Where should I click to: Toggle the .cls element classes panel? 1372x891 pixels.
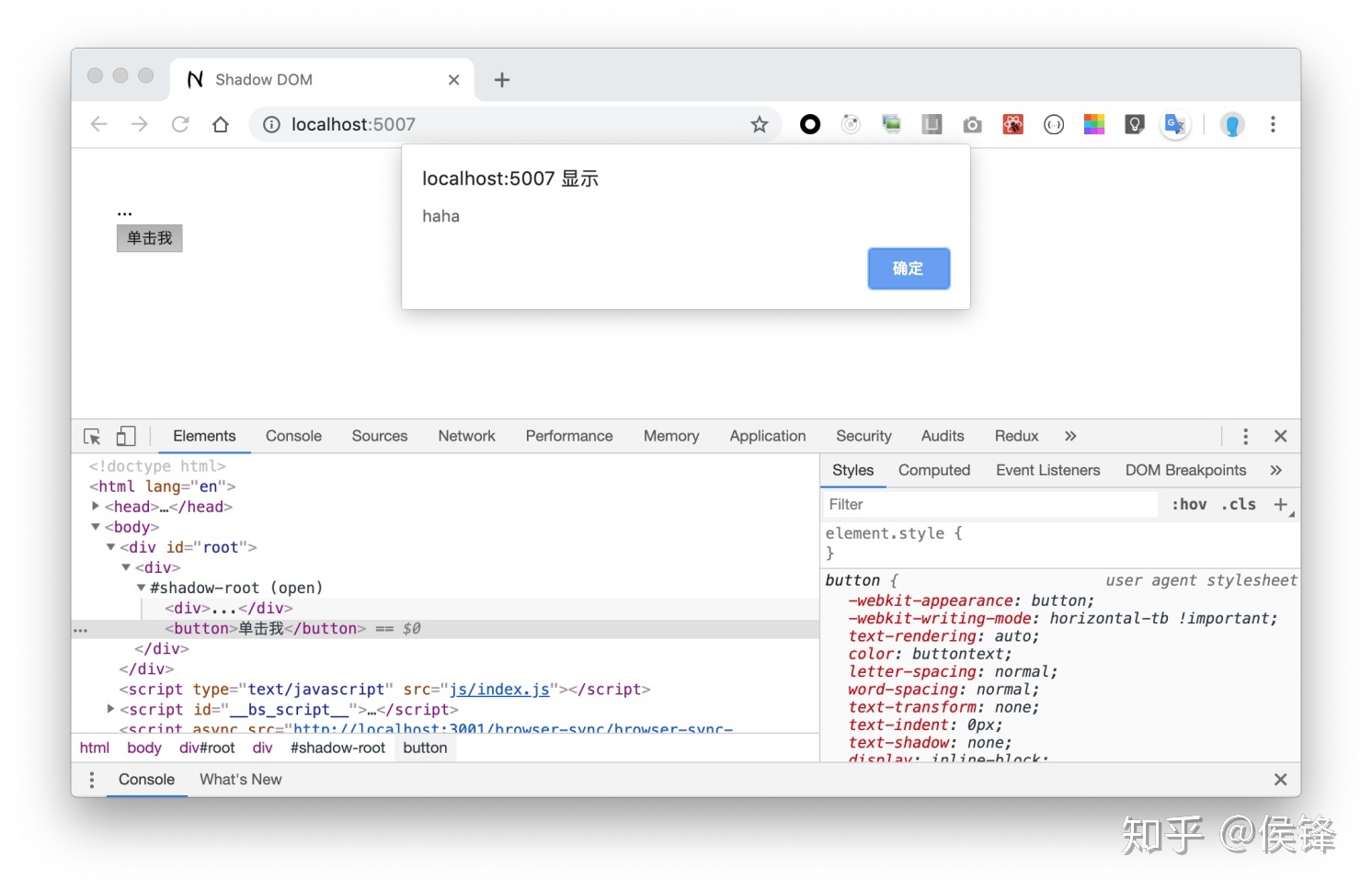(1239, 504)
